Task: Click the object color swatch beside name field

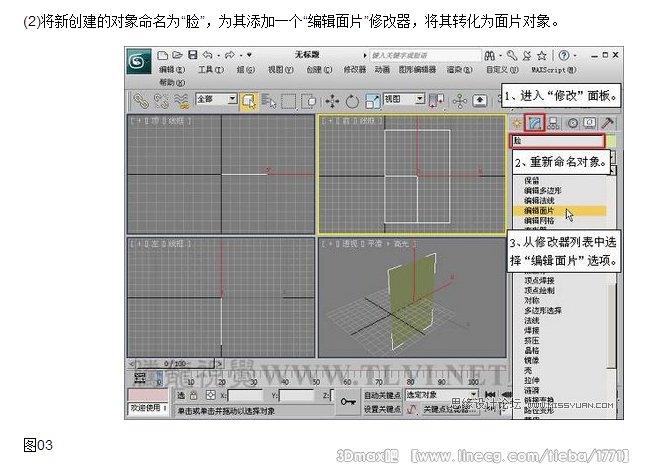Action: click(x=611, y=141)
